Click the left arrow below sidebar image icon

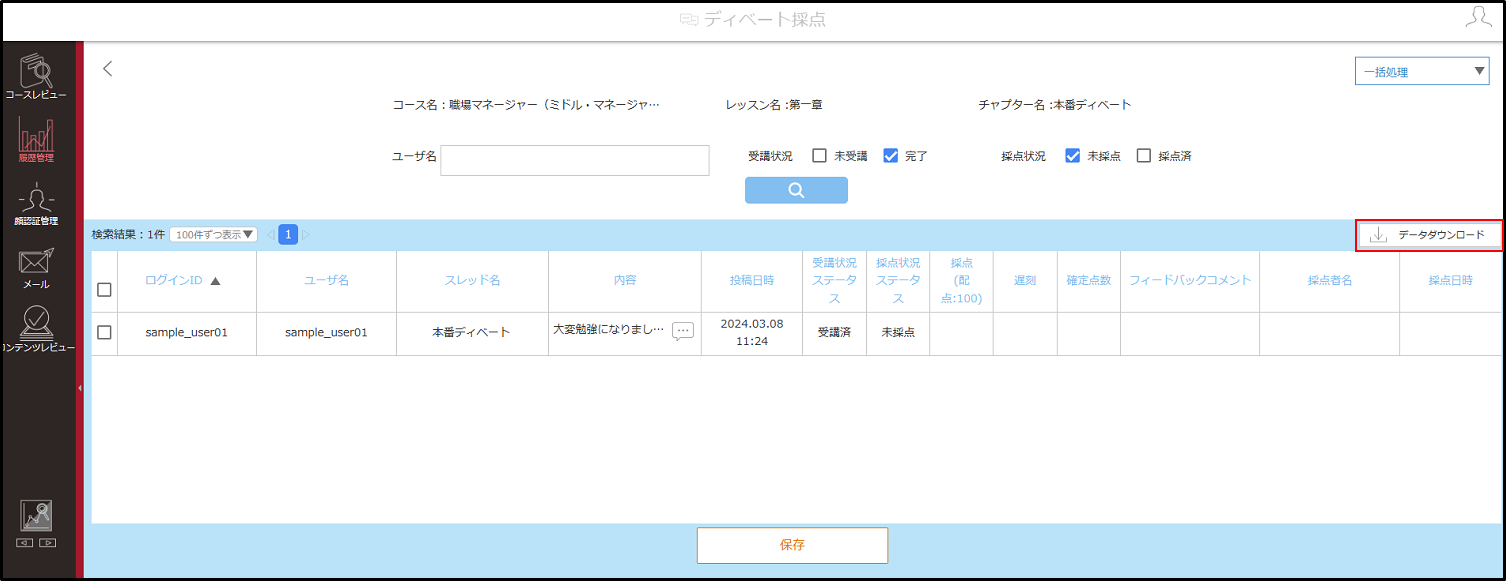(25, 543)
